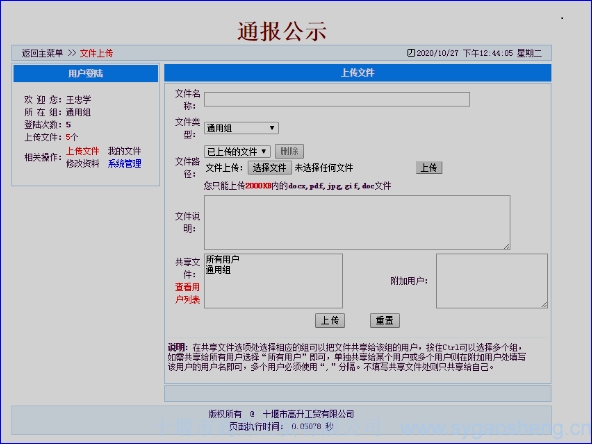Screen dimensions: 592x445
Task: Select 所有用户 in the share list
Action: tap(223, 259)
